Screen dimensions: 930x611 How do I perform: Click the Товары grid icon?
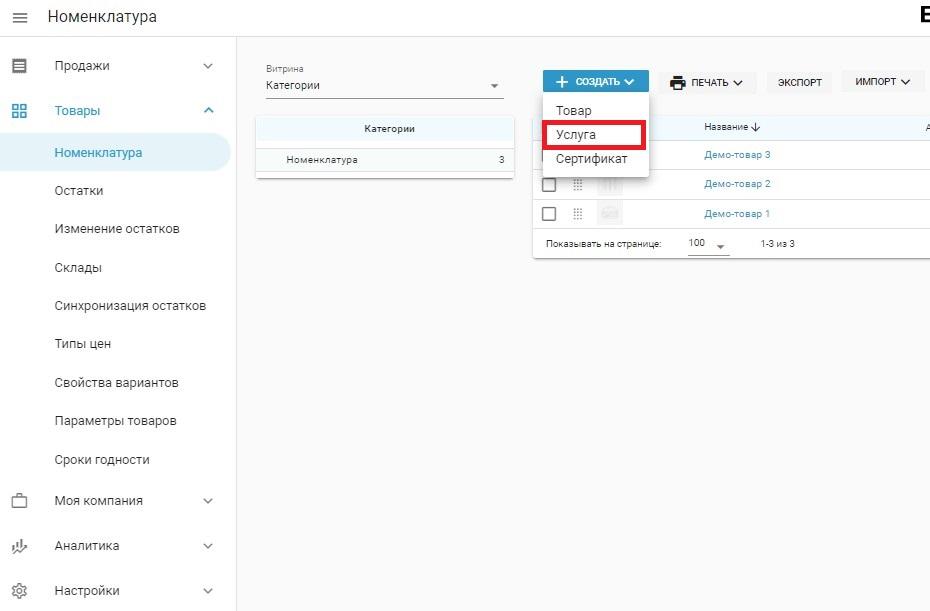(x=20, y=111)
